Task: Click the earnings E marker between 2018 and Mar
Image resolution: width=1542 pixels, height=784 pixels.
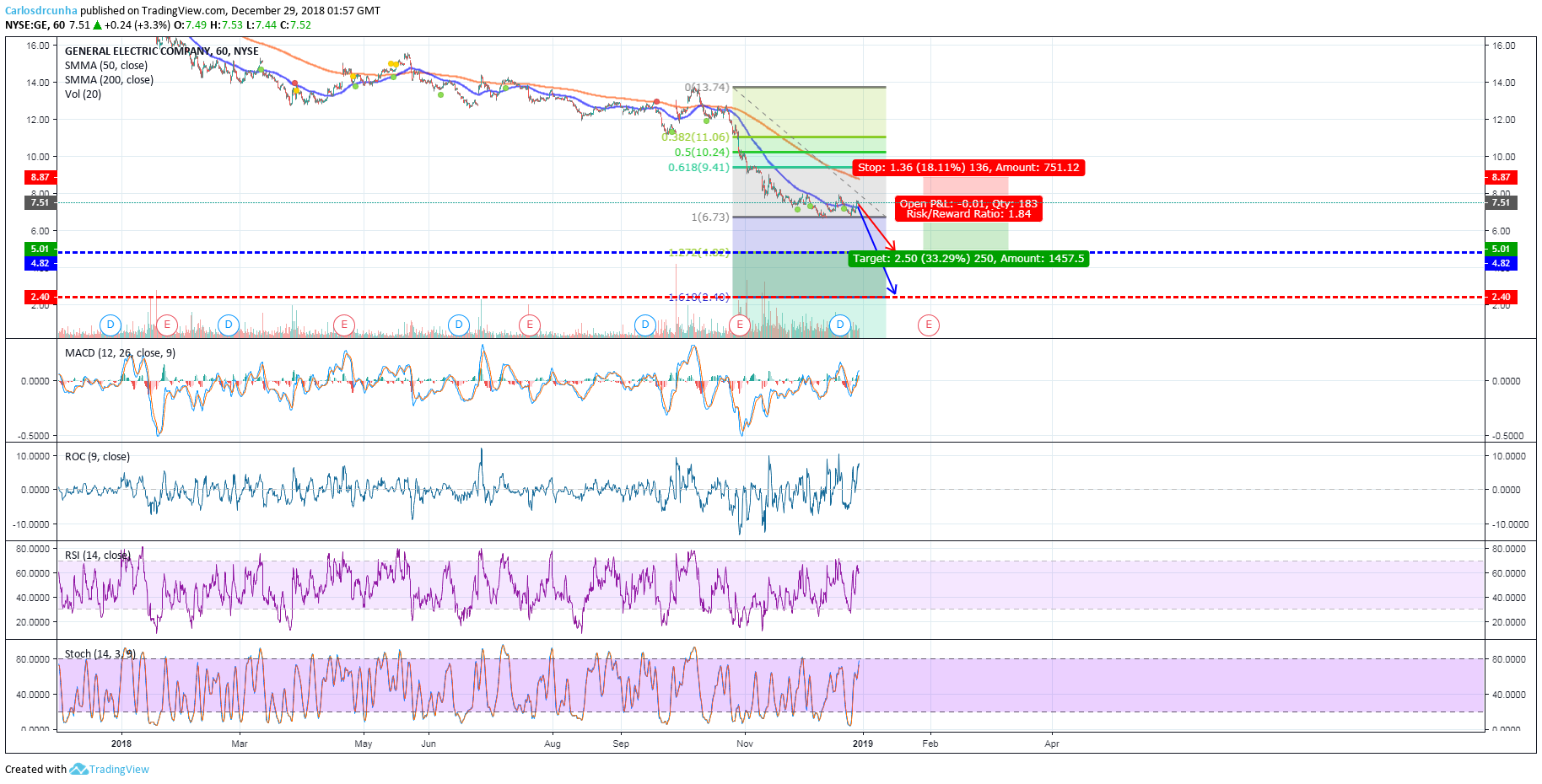Action: 167,325
